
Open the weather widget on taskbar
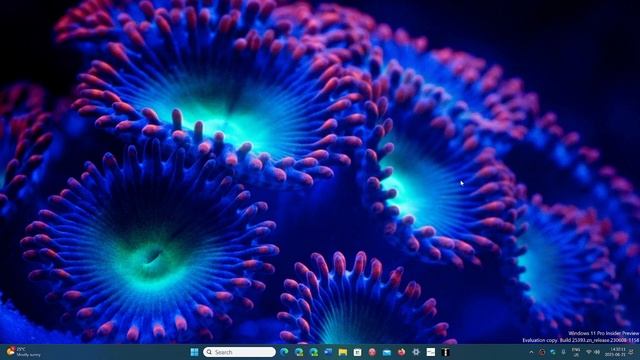(x=23, y=352)
